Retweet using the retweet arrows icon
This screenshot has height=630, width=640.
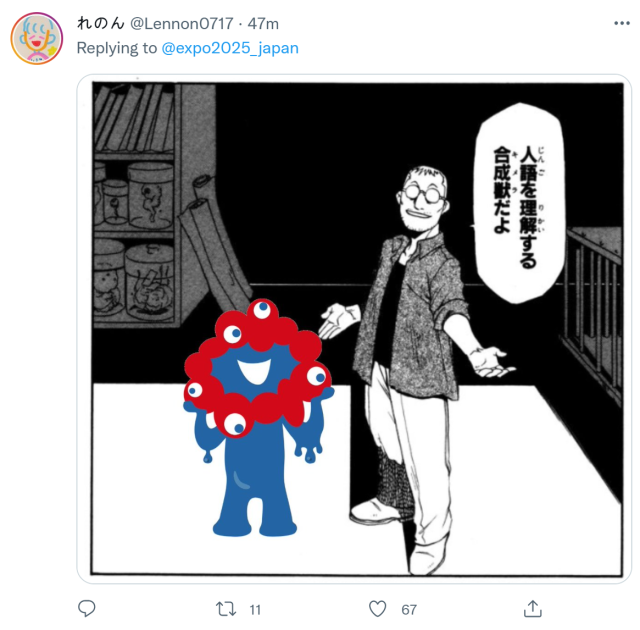[226, 609]
